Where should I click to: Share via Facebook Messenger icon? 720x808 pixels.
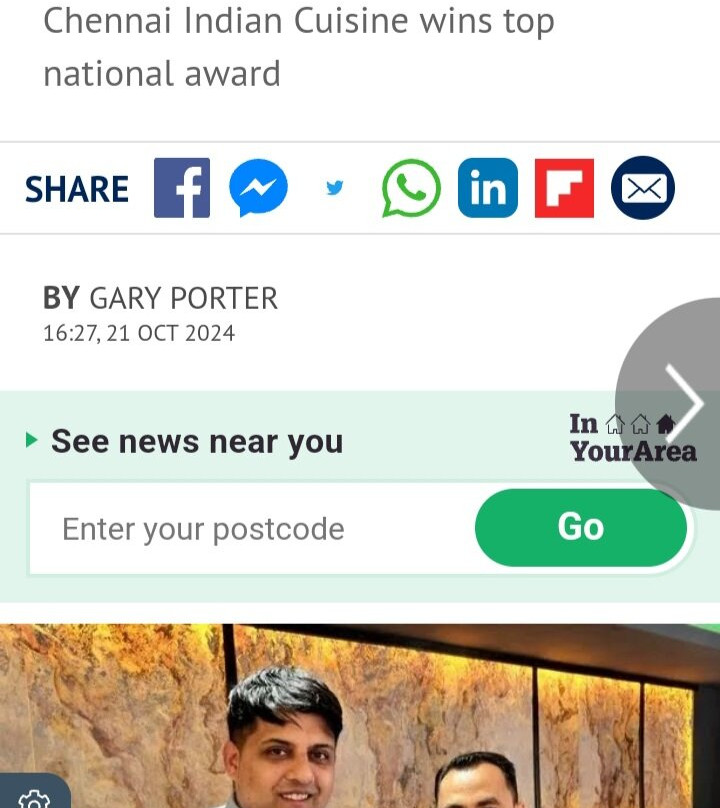[x=258, y=188]
